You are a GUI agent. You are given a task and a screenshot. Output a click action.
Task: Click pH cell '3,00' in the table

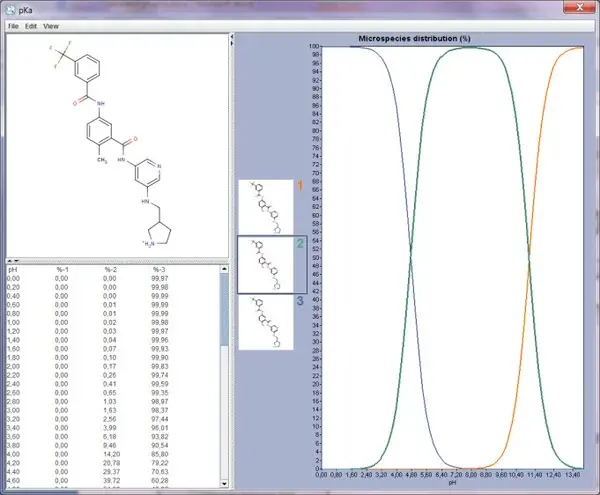pyautogui.click(x=13, y=410)
